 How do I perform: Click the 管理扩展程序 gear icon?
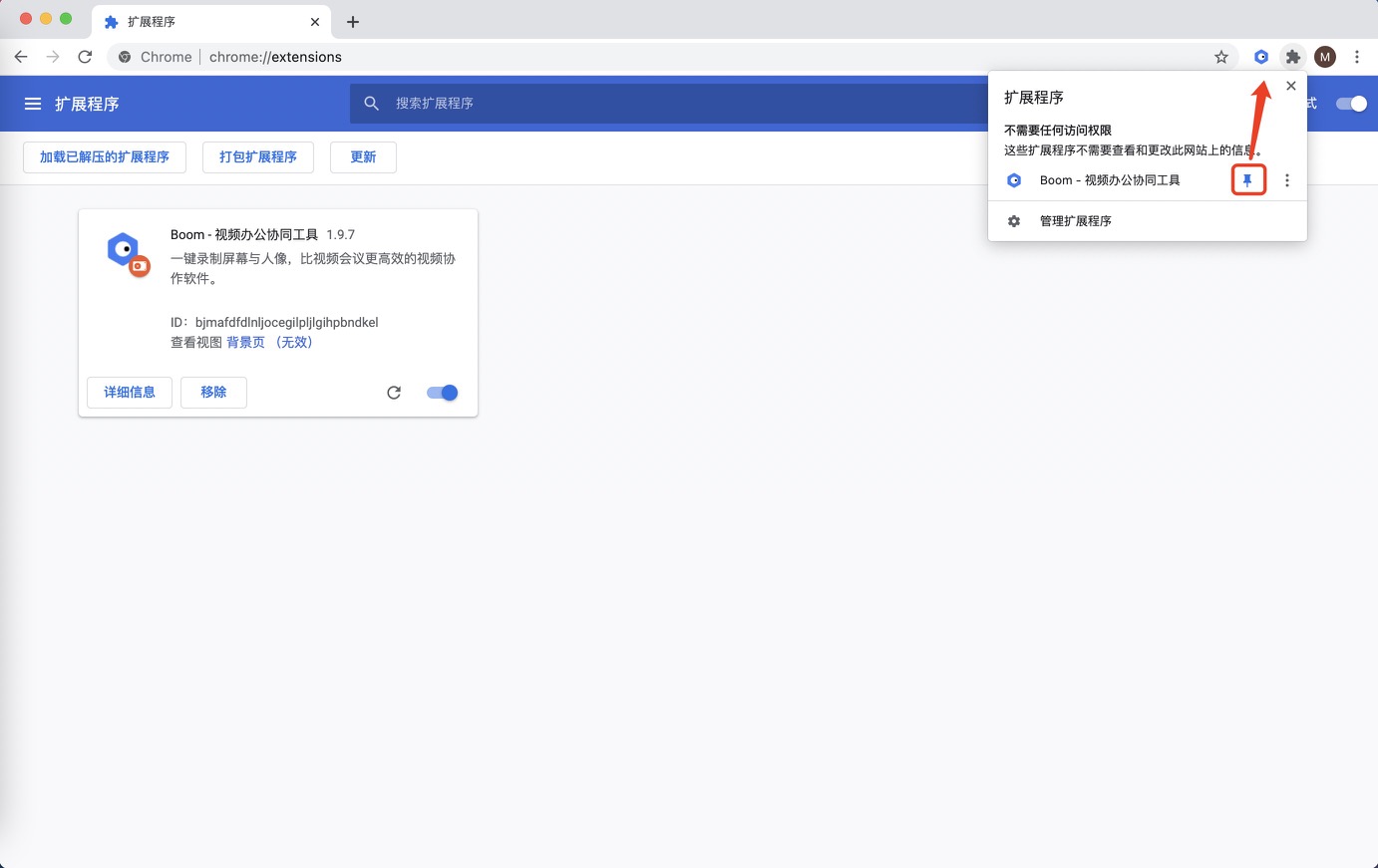[1013, 220]
